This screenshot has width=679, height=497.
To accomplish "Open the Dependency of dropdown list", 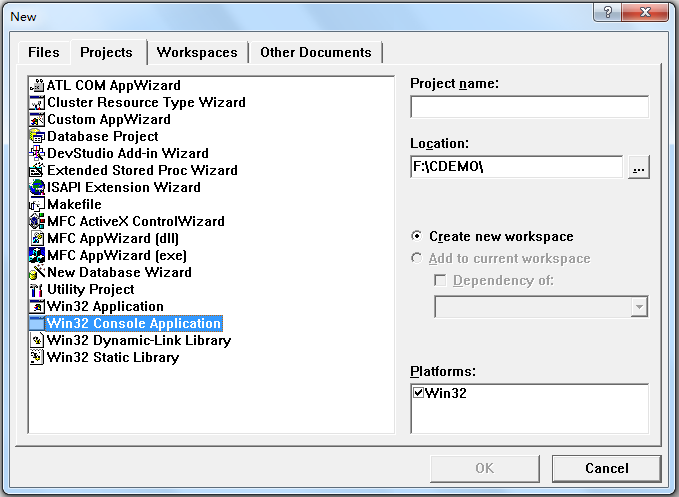I will point(639,307).
